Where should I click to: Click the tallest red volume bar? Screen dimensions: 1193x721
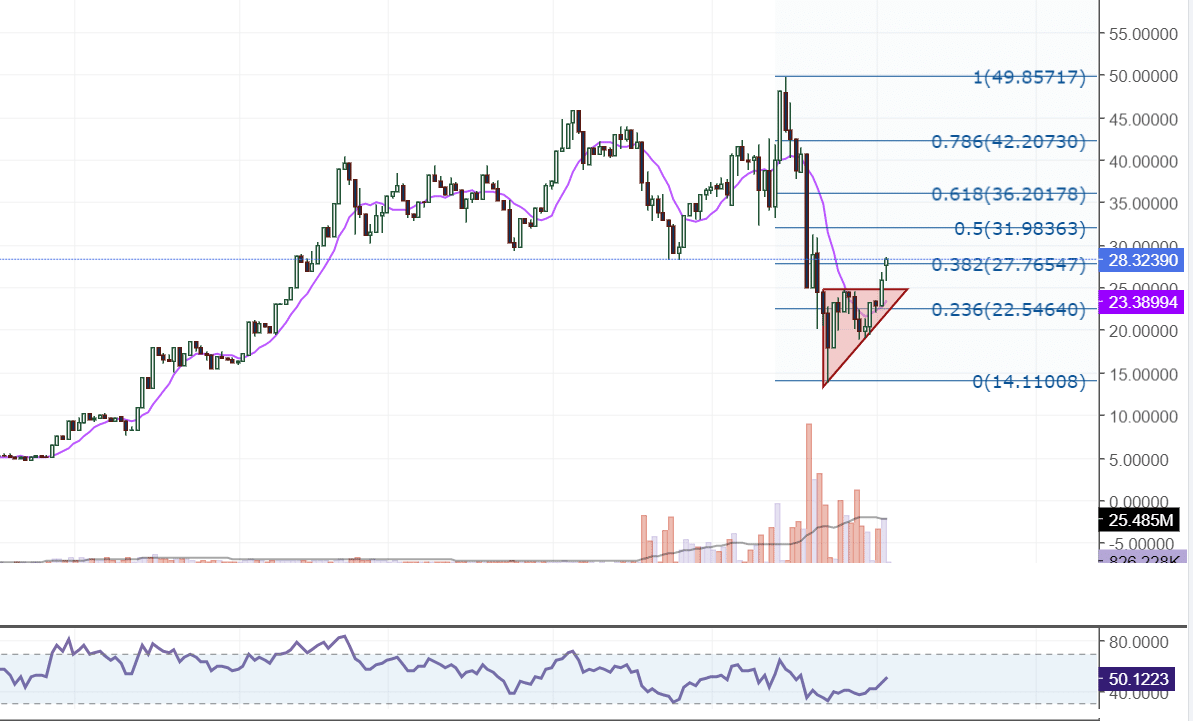click(808, 490)
